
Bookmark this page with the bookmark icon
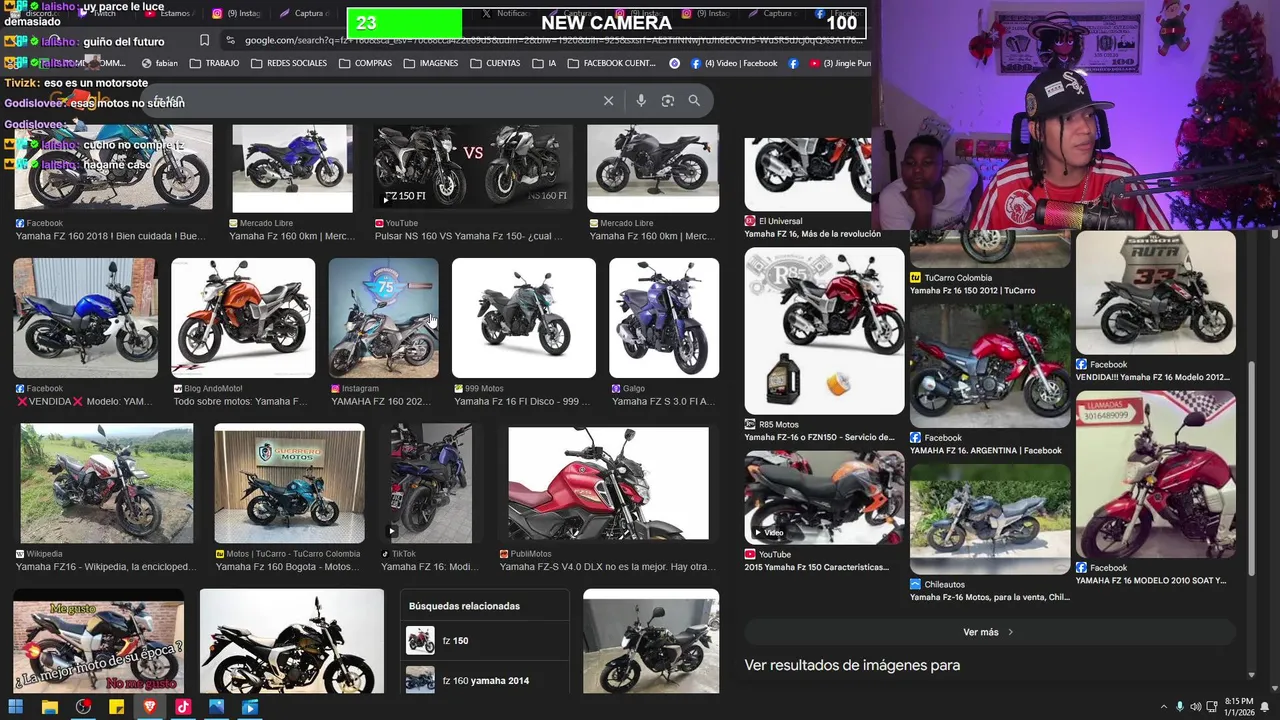(204, 40)
